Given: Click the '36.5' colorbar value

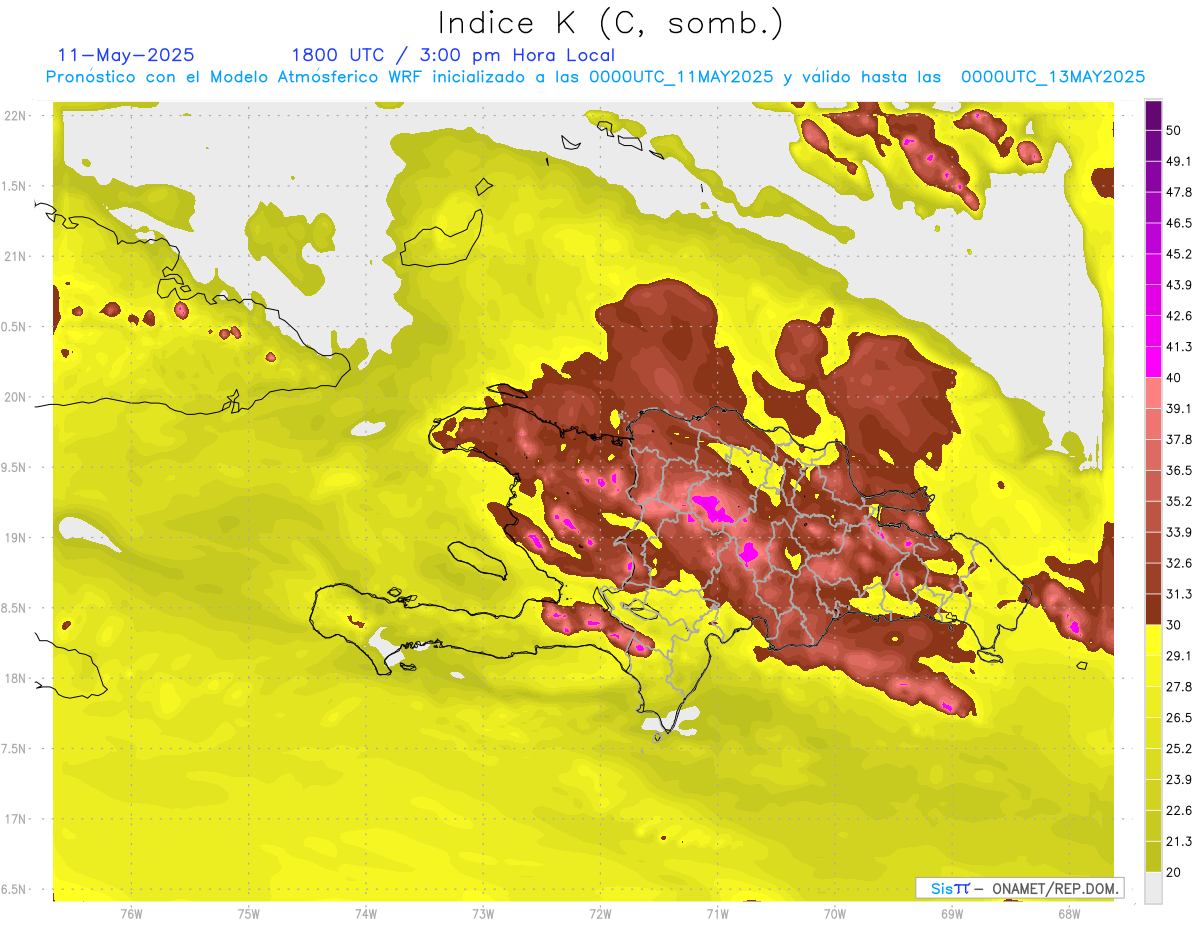Looking at the screenshot, I should coord(1179,470).
